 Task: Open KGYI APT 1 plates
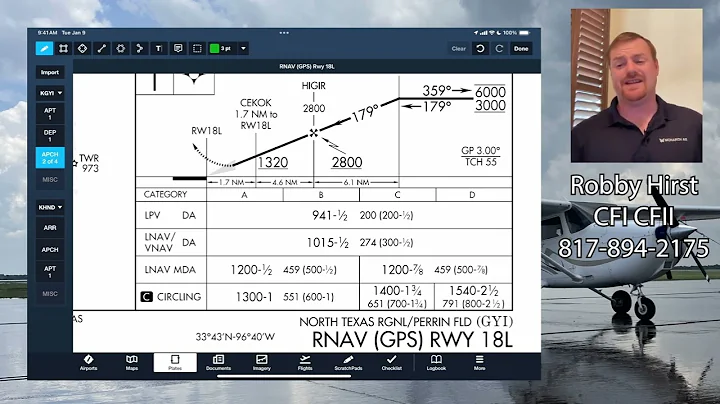click(x=50, y=113)
